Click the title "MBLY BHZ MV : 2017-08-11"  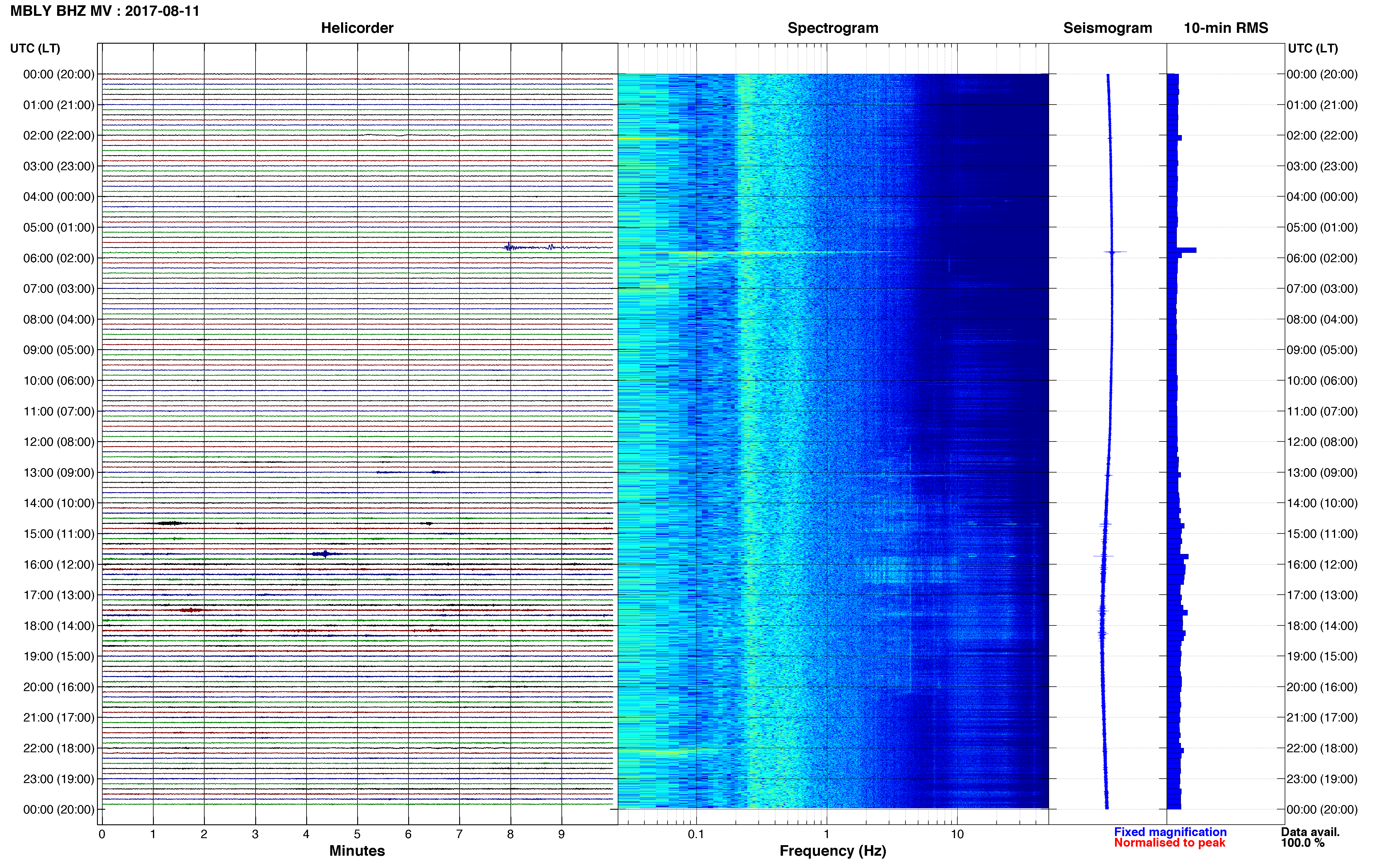coord(105,11)
